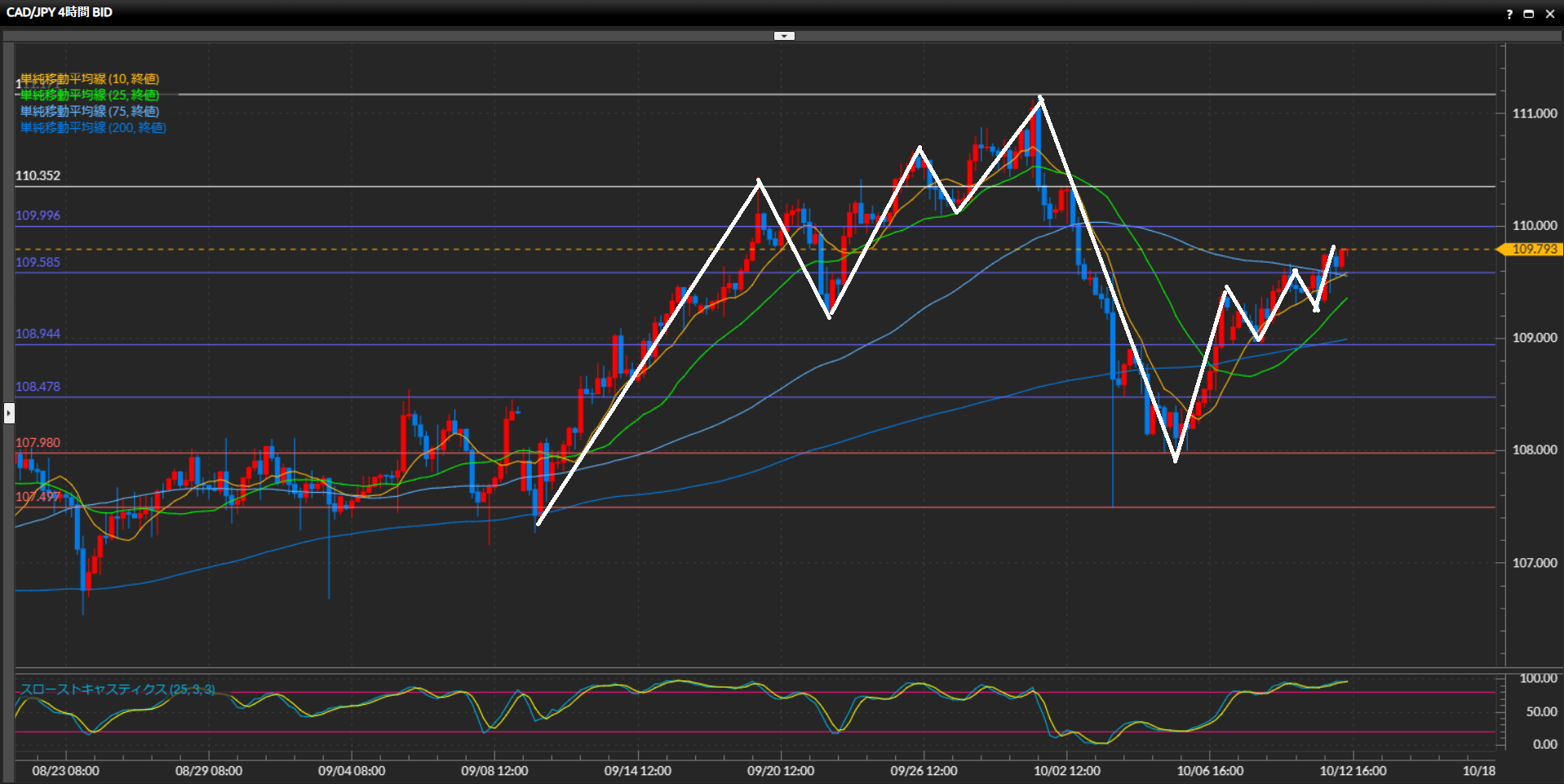Click the 109.793 current price tag
Viewport: 1564px width, 784px height.
point(1534,250)
